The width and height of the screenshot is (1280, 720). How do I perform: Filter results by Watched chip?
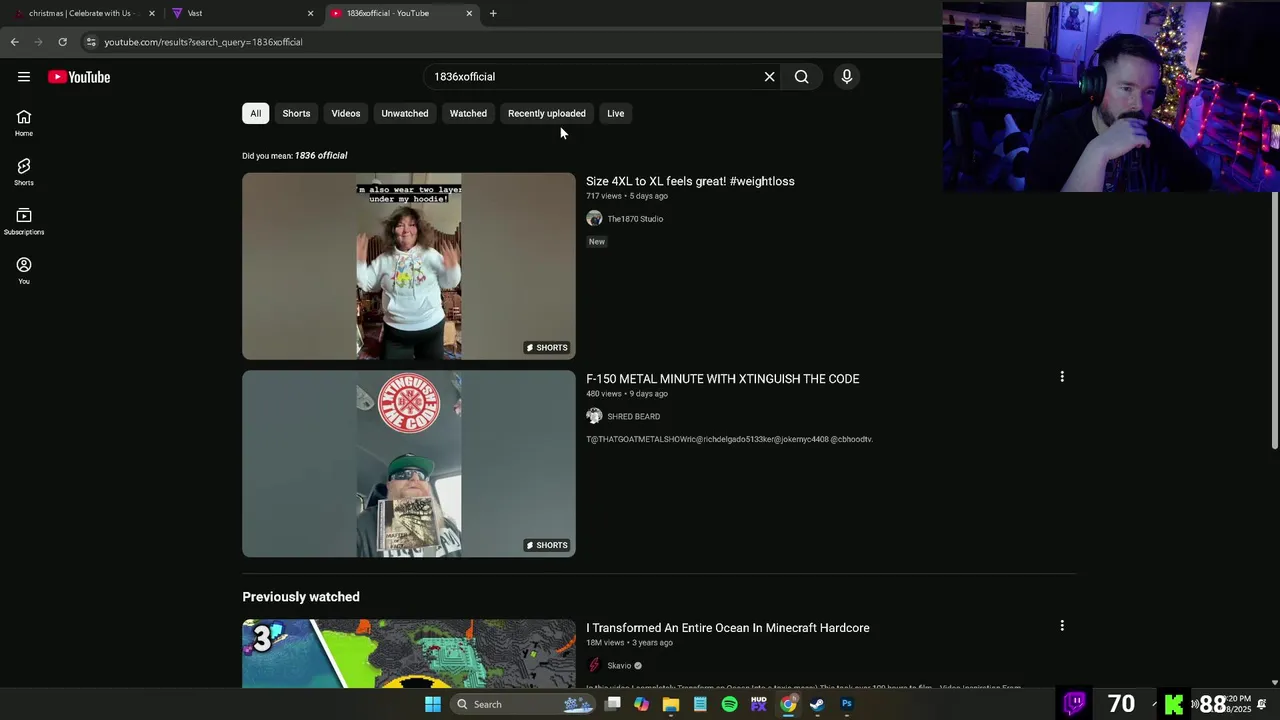click(468, 113)
